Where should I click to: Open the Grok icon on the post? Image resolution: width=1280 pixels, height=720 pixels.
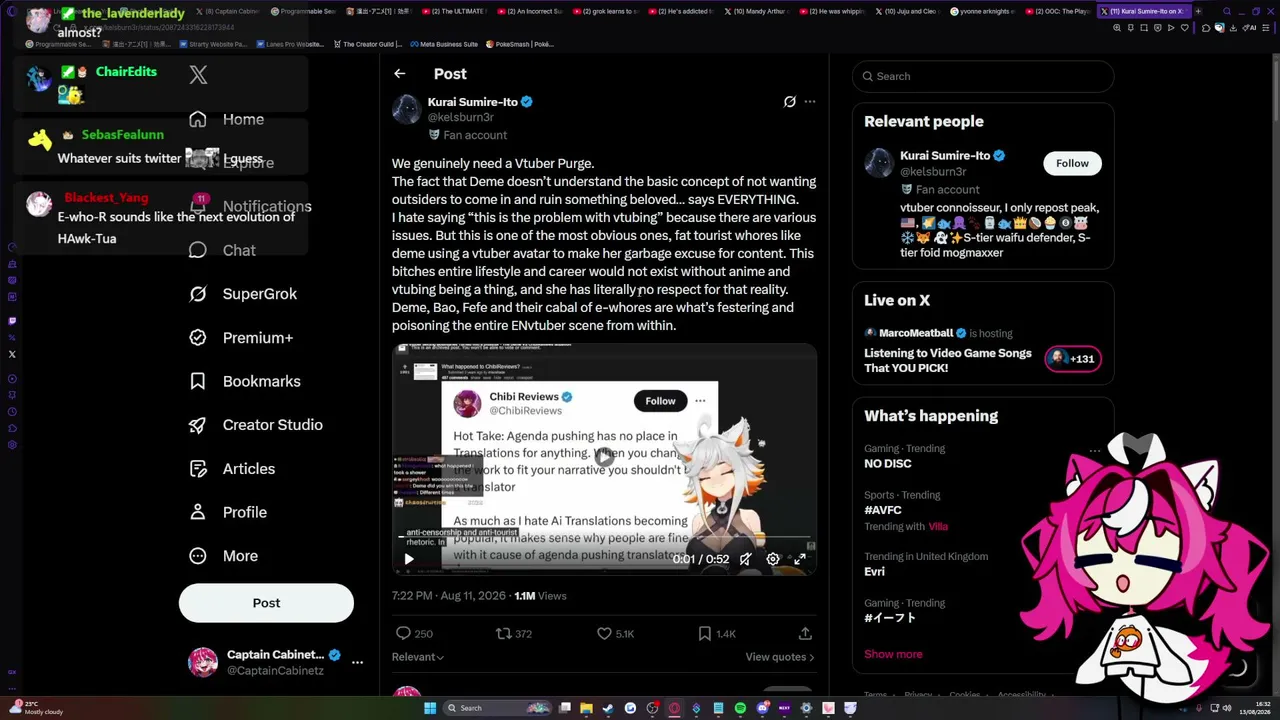(789, 101)
